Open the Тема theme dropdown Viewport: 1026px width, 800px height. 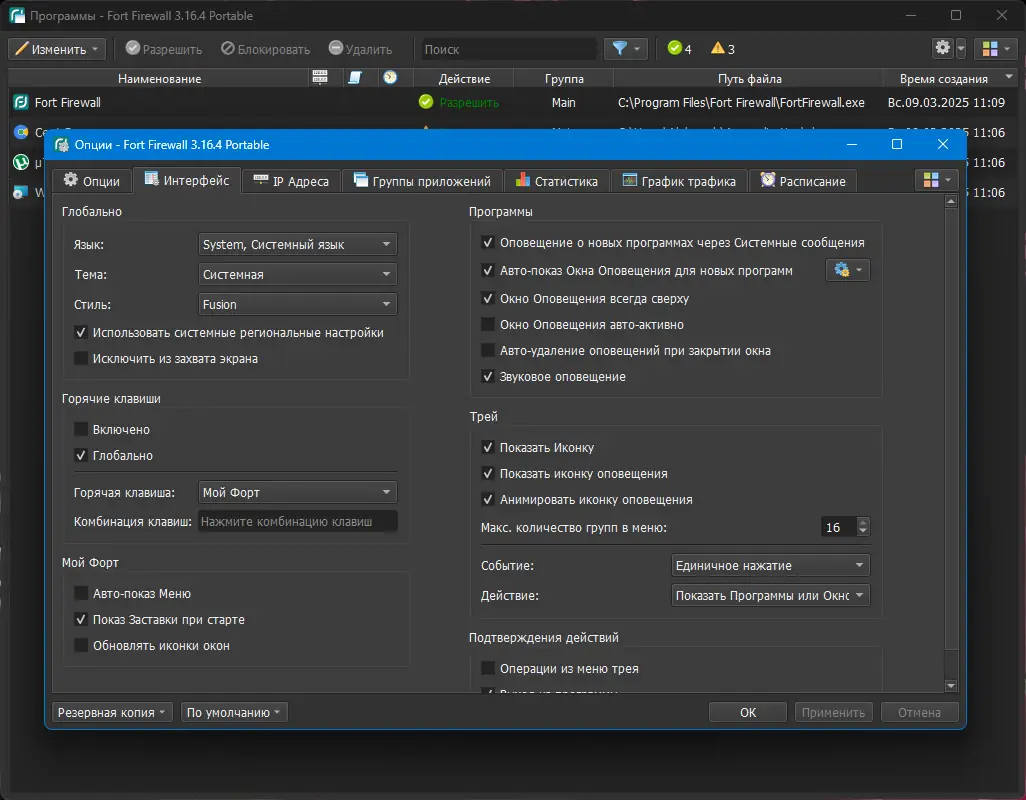point(297,274)
